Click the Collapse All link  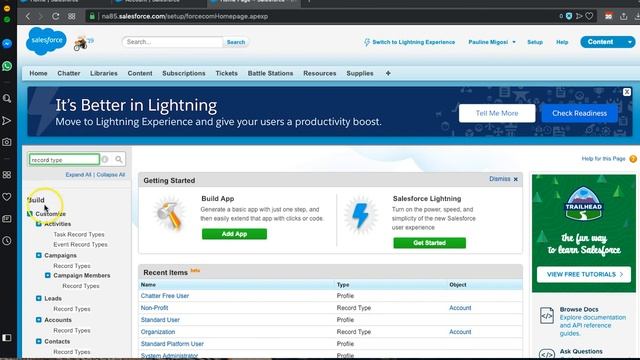[111, 175]
